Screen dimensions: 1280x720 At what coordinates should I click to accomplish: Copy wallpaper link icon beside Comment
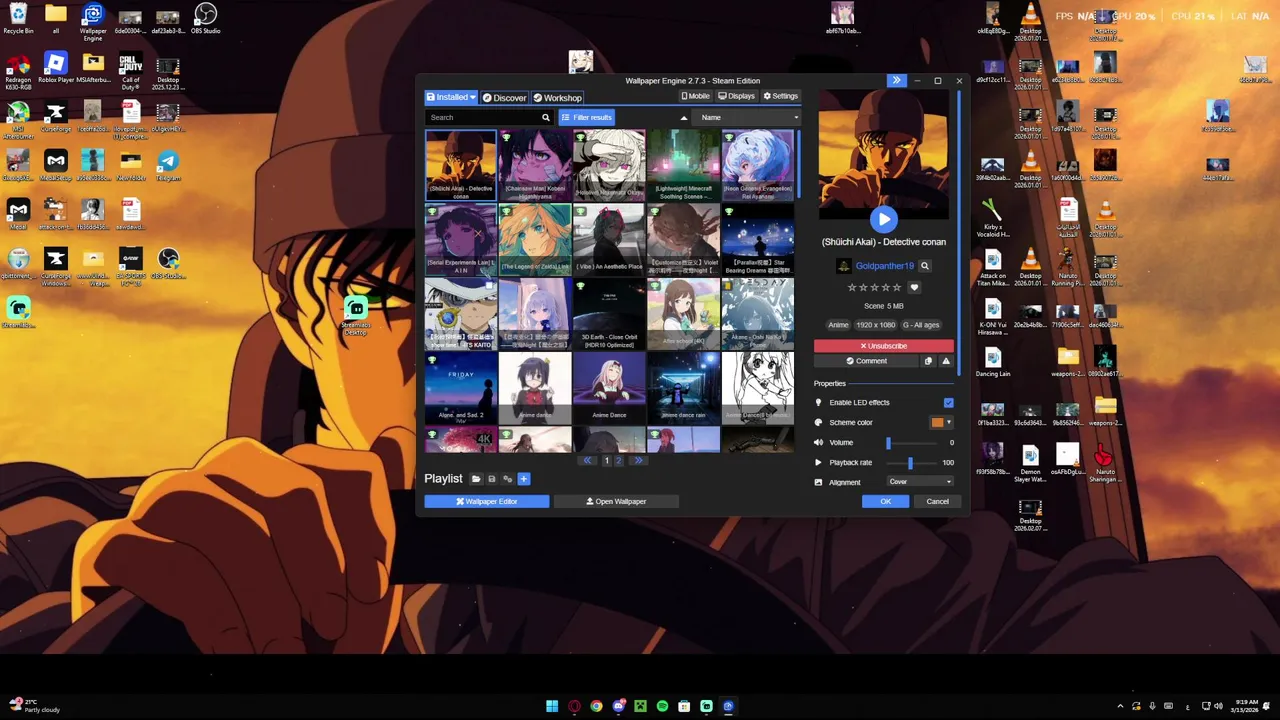coord(929,361)
